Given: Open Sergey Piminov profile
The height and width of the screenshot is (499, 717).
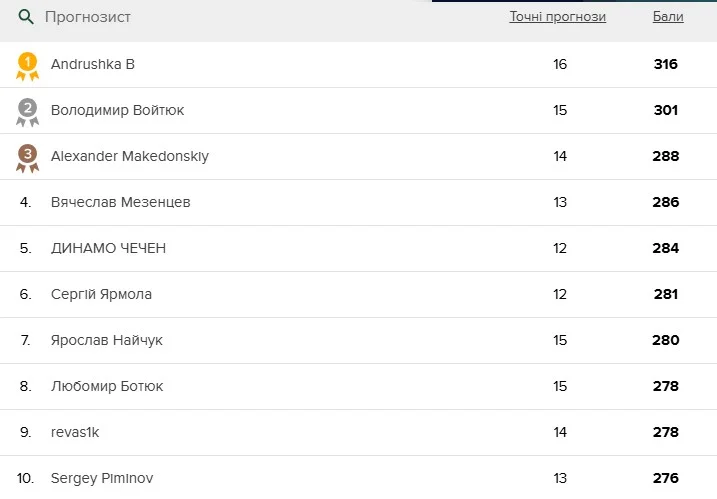Looking at the screenshot, I should coord(102,478).
